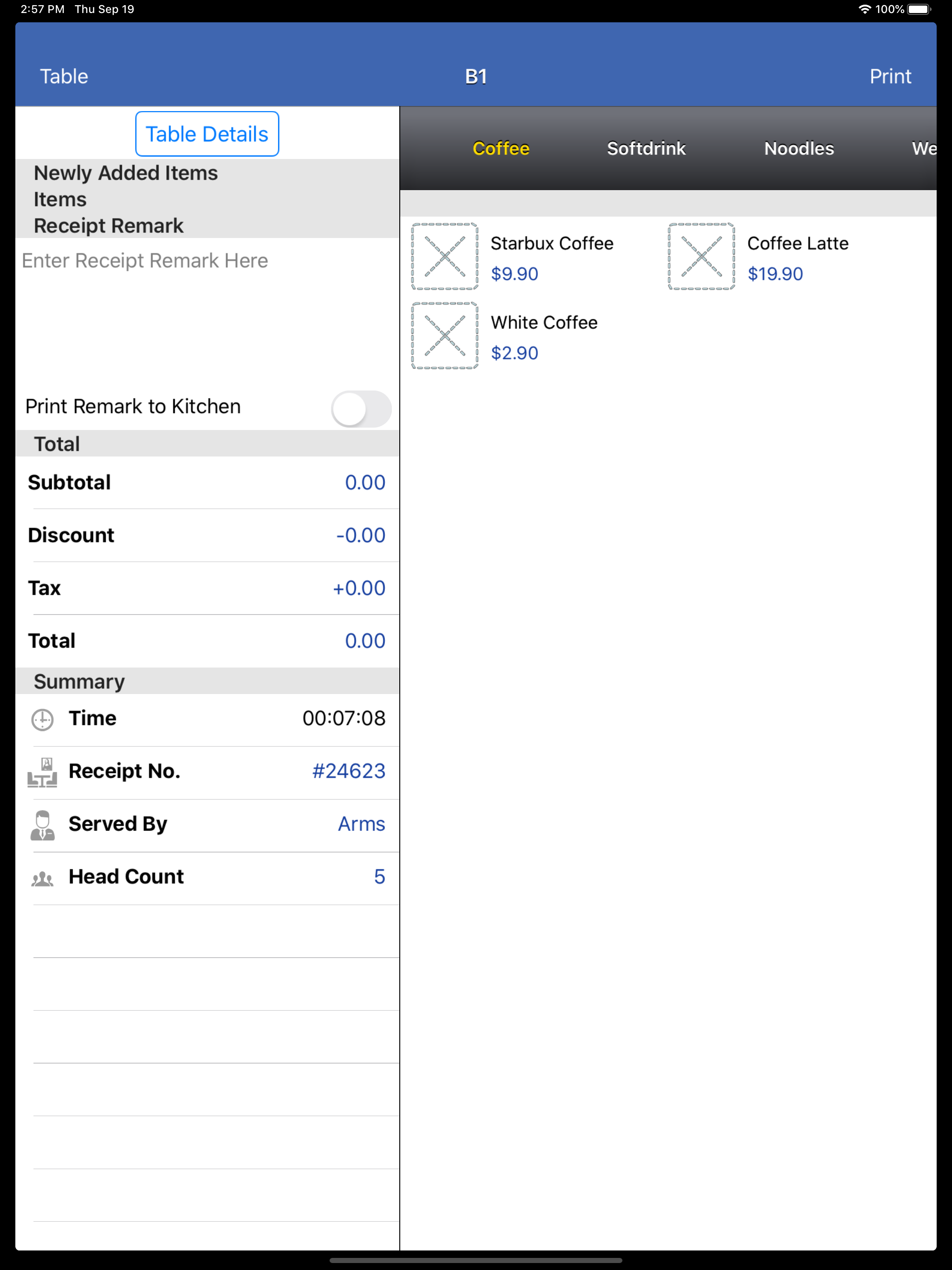
Task: Tap the elapsed time 00:07:08
Action: [344, 718]
